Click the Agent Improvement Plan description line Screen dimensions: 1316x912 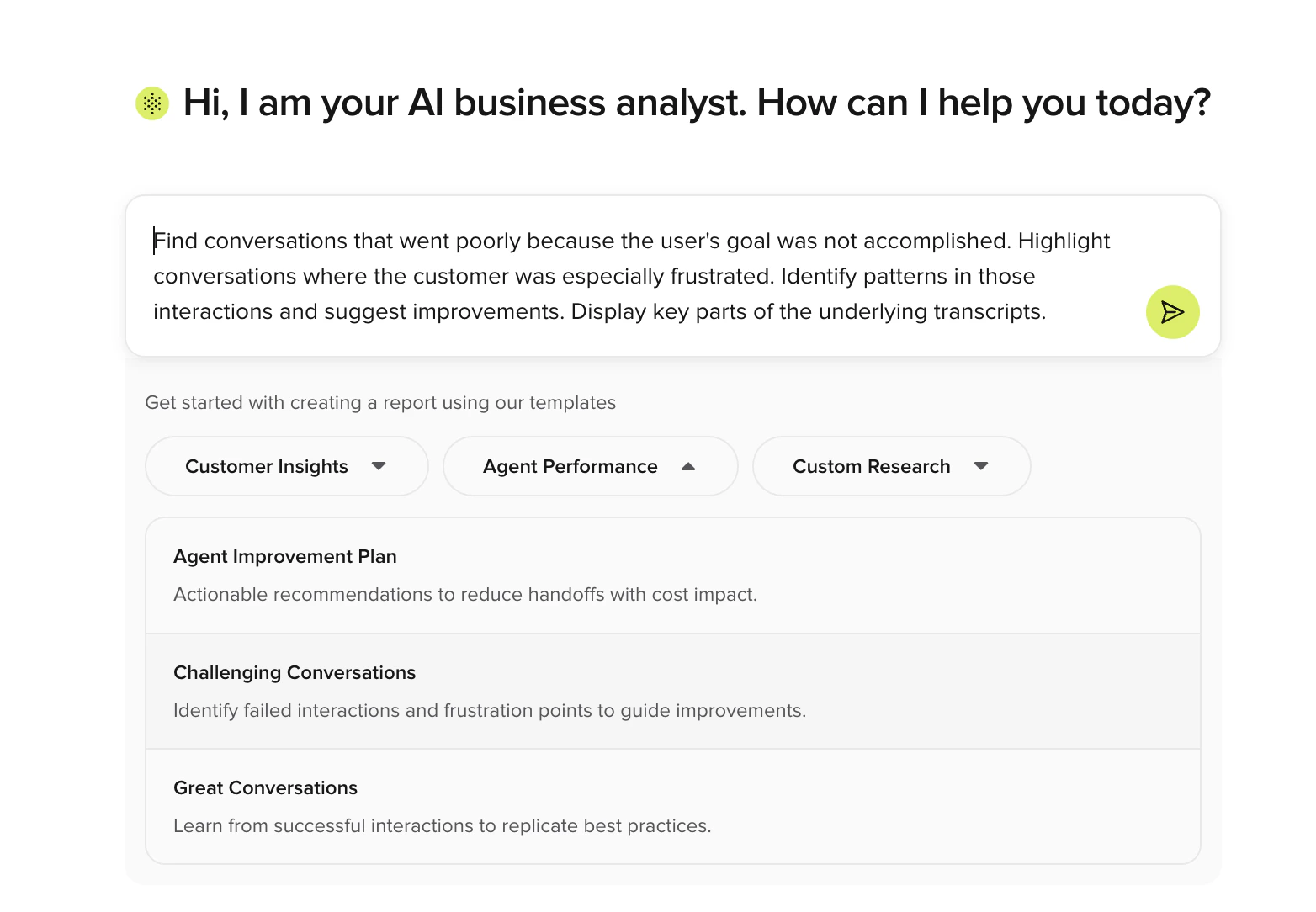(x=465, y=594)
